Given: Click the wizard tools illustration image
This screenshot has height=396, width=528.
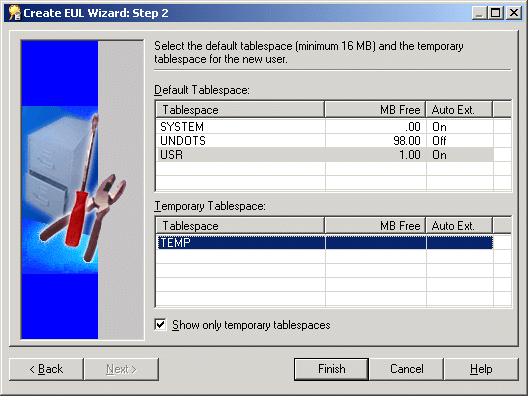Looking at the screenshot, I should tap(82, 190).
